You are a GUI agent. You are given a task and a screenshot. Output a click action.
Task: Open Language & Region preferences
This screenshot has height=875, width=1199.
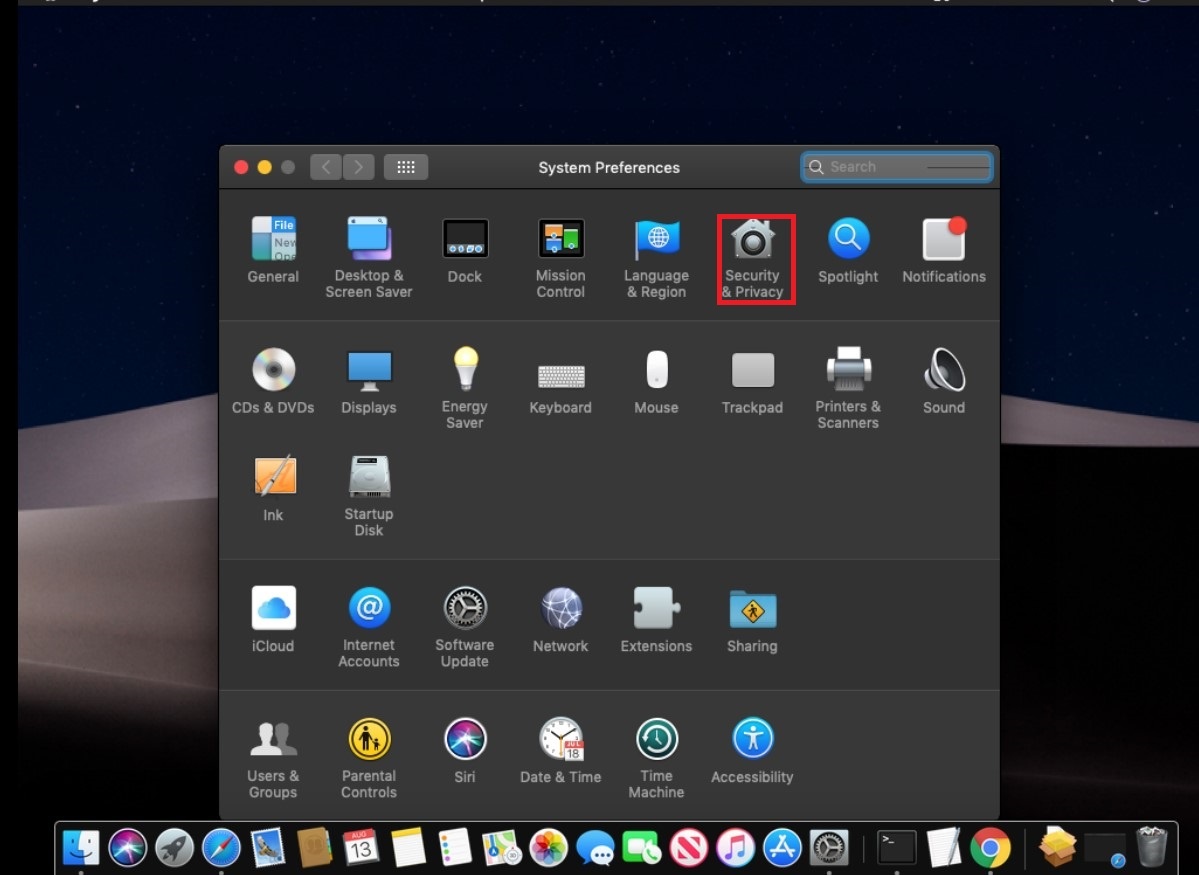click(x=656, y=258)
